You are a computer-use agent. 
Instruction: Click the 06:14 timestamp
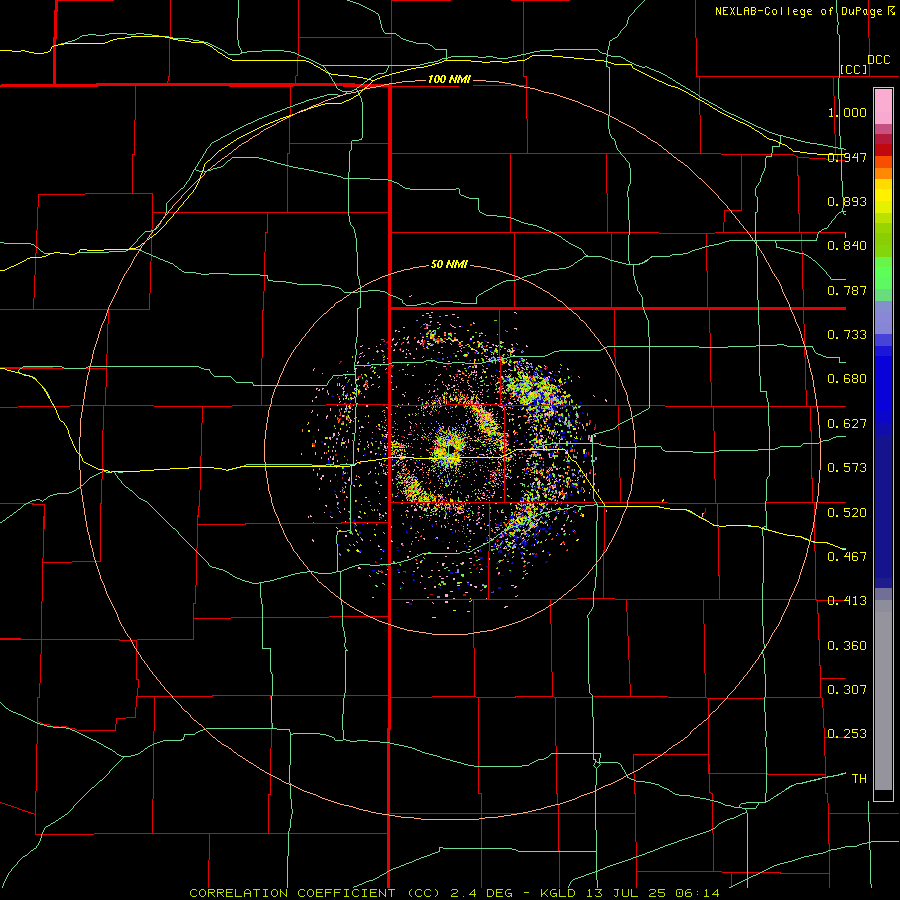pos(697,893)
